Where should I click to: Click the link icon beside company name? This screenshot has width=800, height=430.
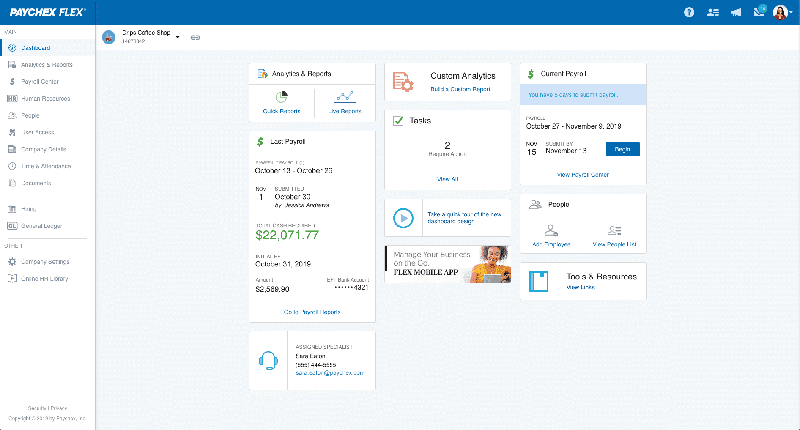pyautogui.click(x=195, y=37)
